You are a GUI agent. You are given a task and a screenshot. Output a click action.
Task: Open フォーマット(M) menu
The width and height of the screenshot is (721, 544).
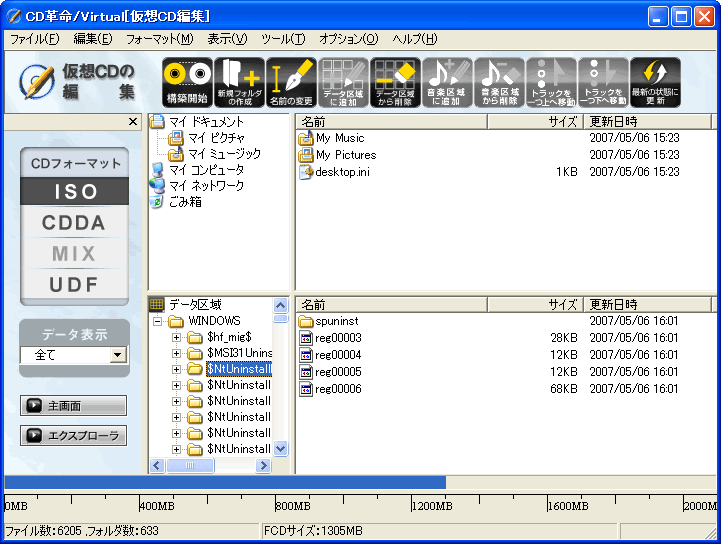click(160, 39)
